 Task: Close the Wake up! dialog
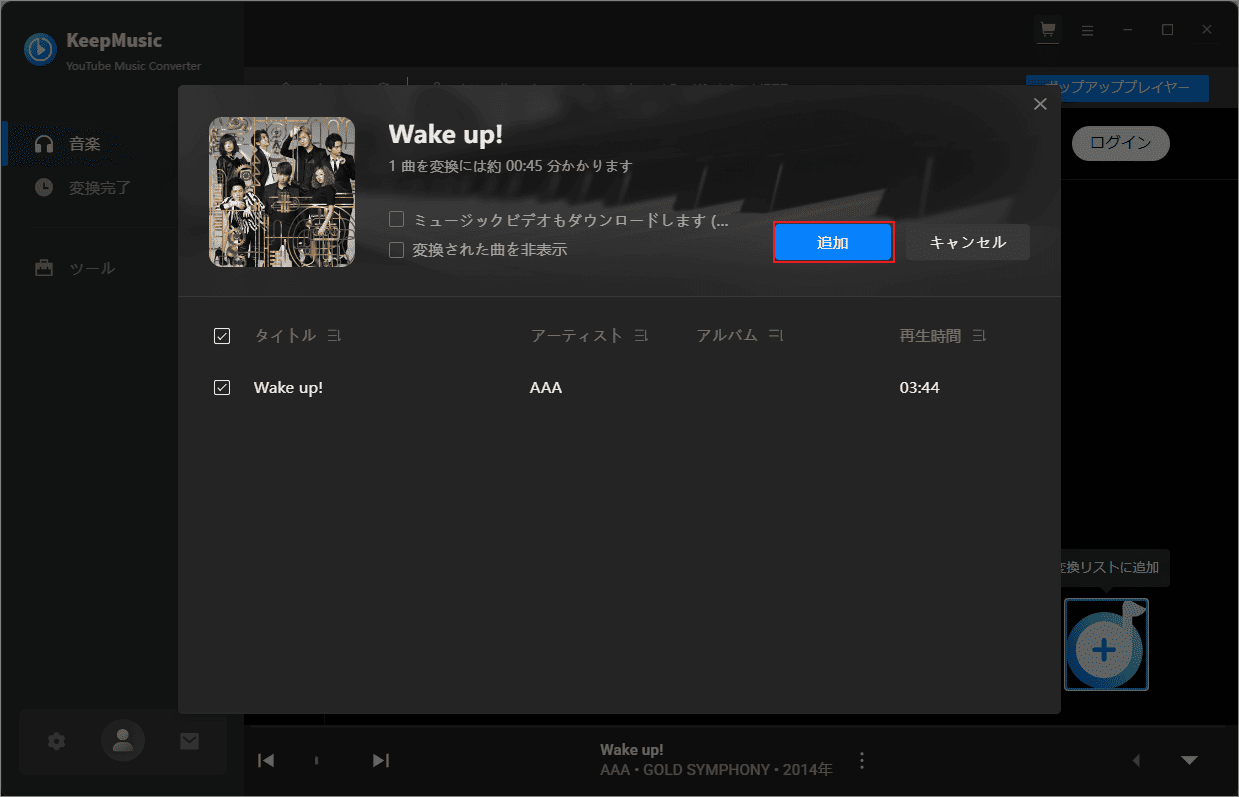pyautogui.click(x=1040, y=104)
